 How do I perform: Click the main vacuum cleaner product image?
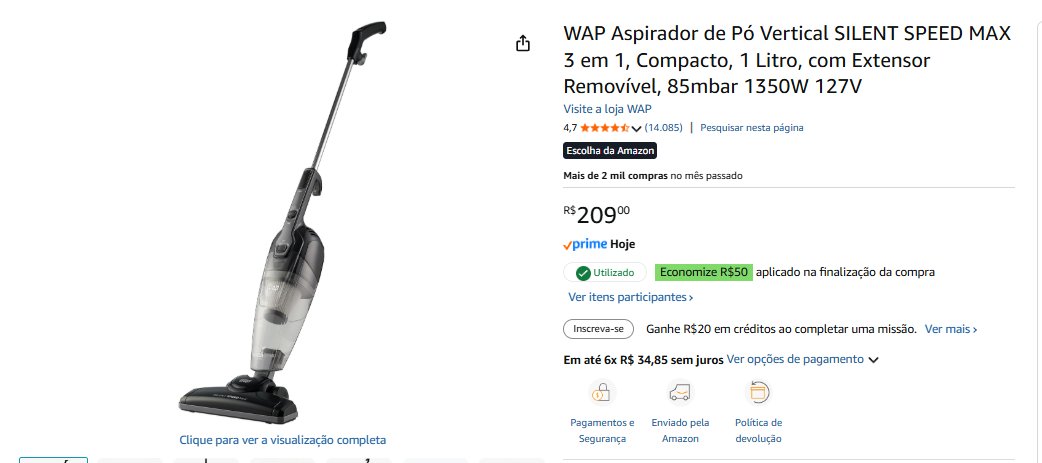click(282, 223)
